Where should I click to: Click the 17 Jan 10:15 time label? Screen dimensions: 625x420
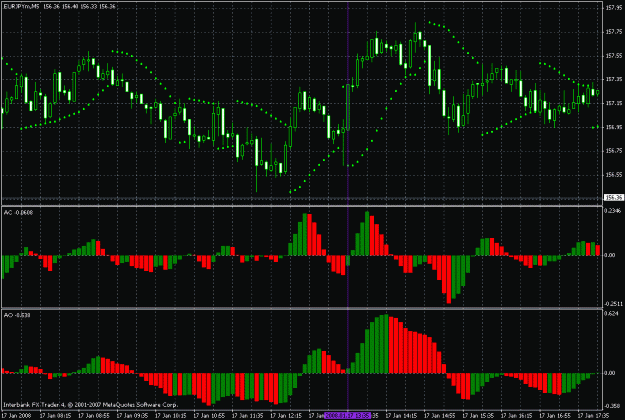coord(170,416)
